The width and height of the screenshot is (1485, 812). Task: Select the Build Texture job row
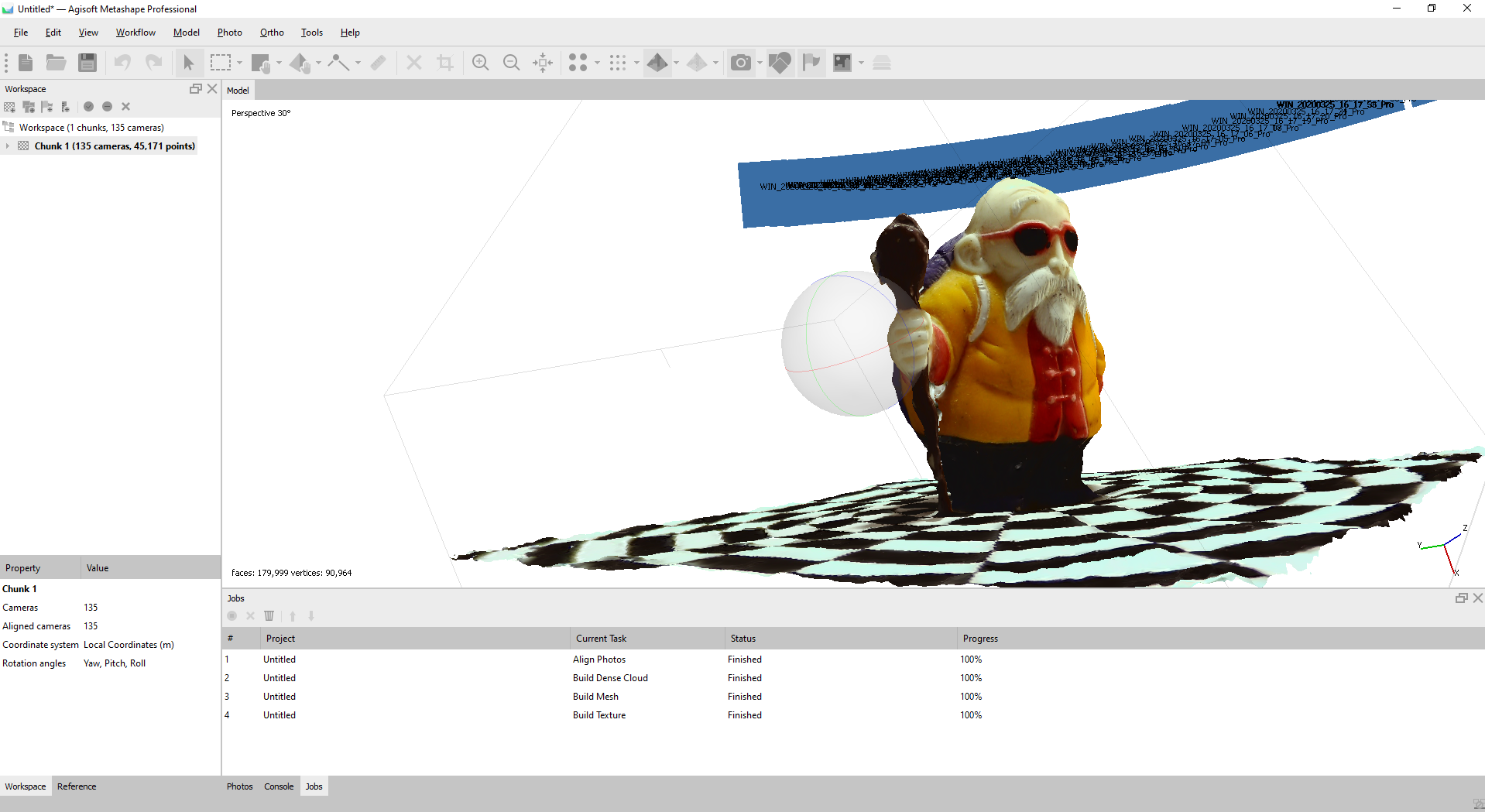[x=853, y=715]
